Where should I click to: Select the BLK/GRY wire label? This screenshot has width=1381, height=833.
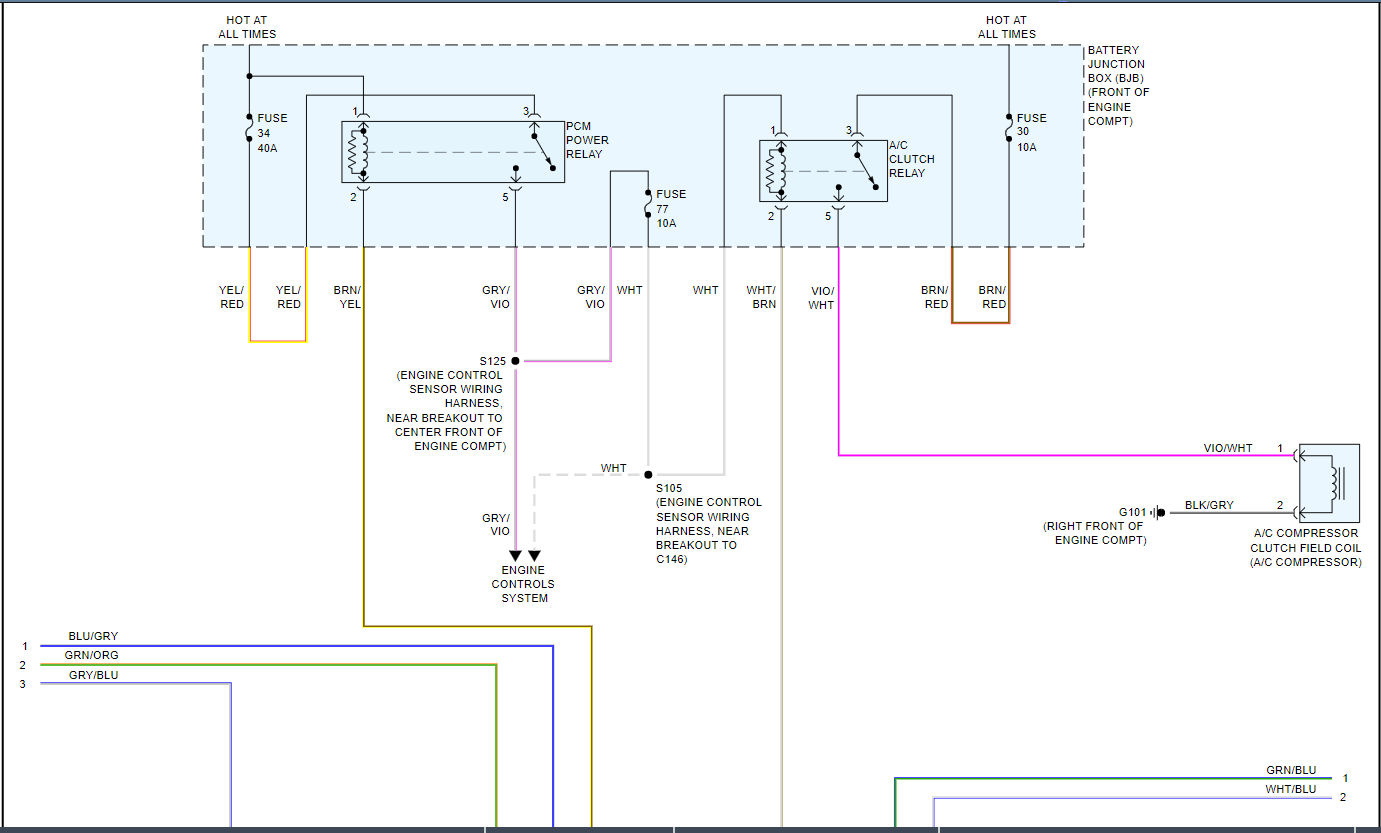(1209, 505)
